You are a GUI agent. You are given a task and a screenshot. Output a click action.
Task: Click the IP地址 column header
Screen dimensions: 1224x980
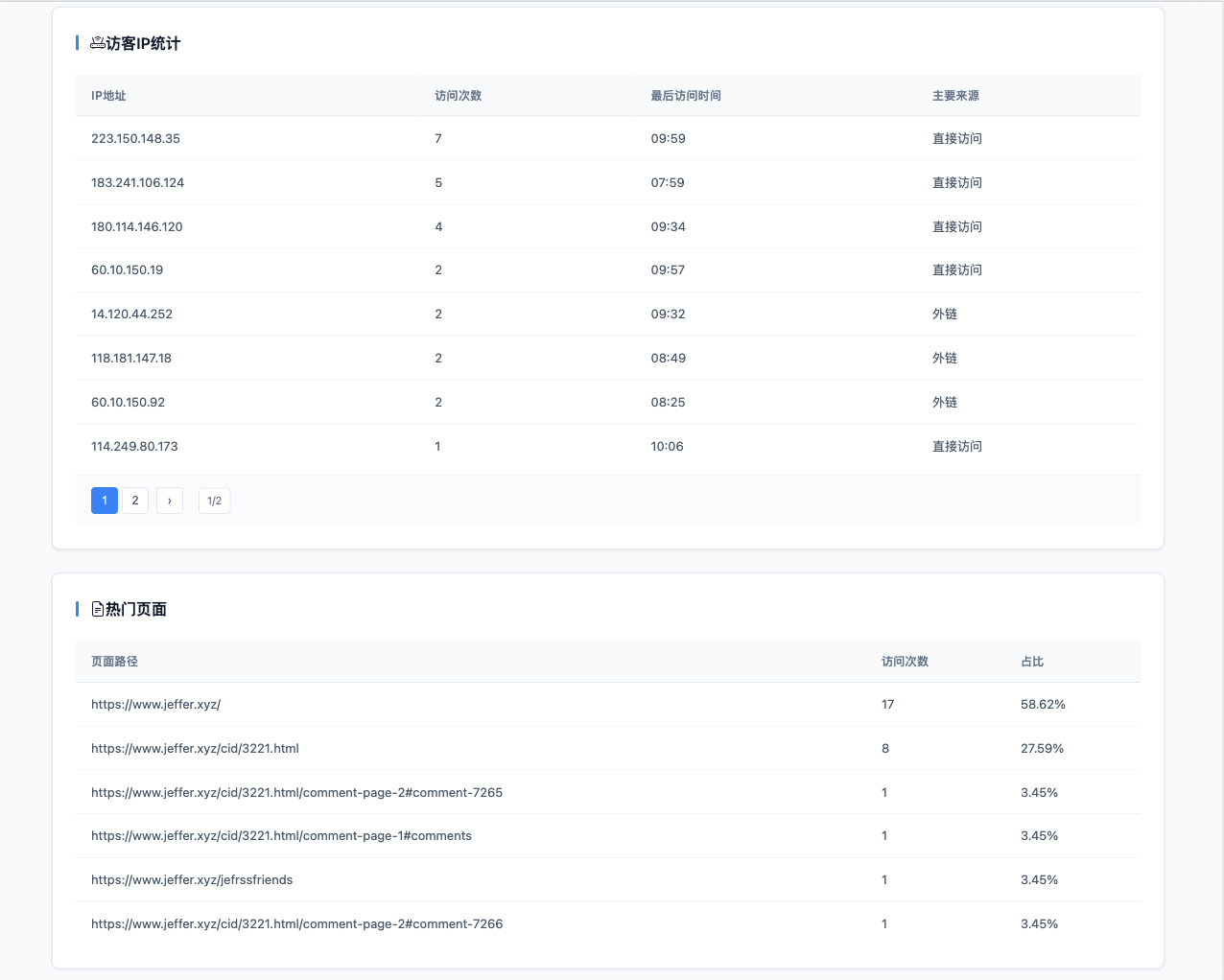108,96
